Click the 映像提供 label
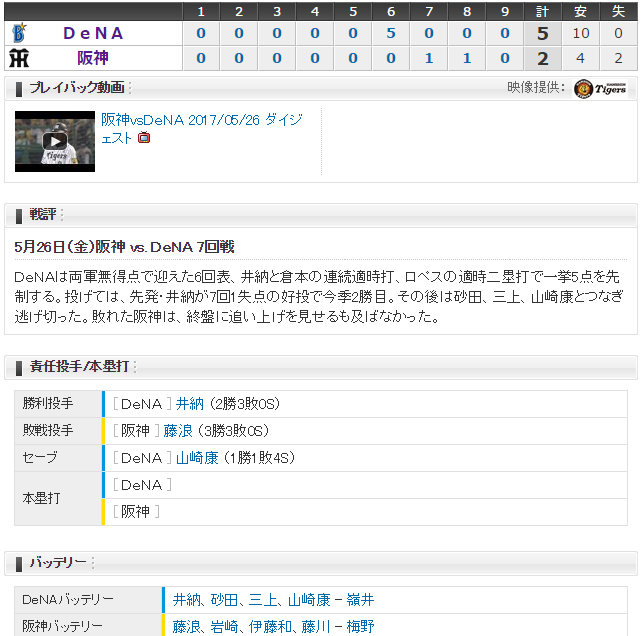 tap(536, 87)
